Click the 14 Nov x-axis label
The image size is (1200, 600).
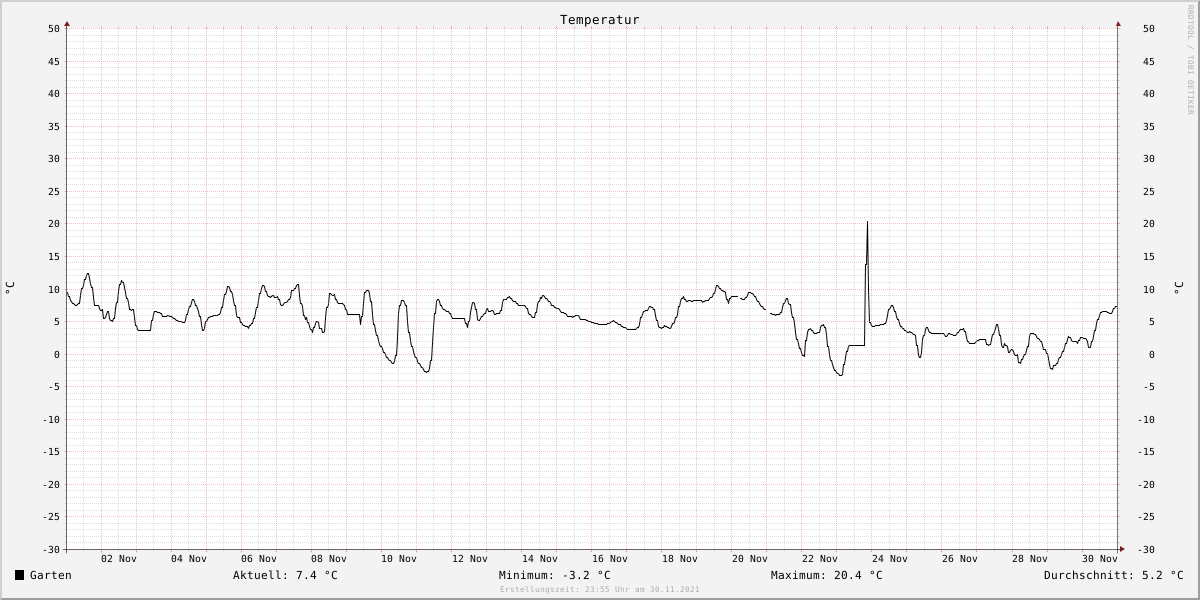(540, 559)
